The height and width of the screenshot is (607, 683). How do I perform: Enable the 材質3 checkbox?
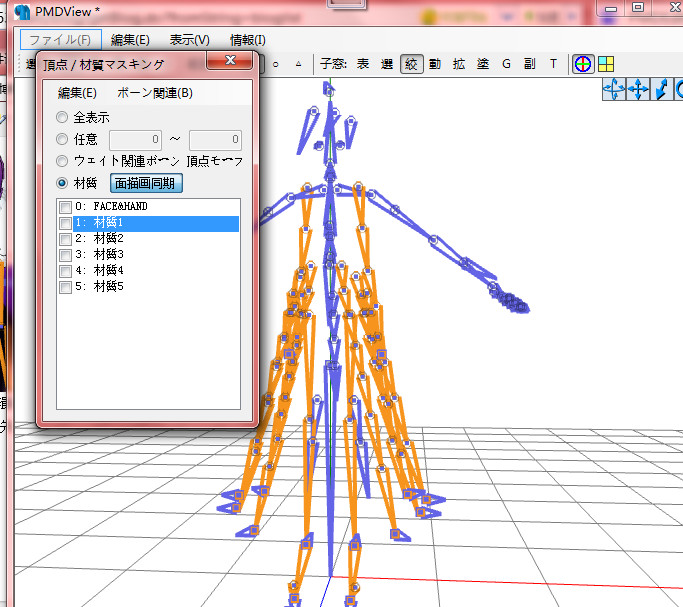[x=65, y=255]
